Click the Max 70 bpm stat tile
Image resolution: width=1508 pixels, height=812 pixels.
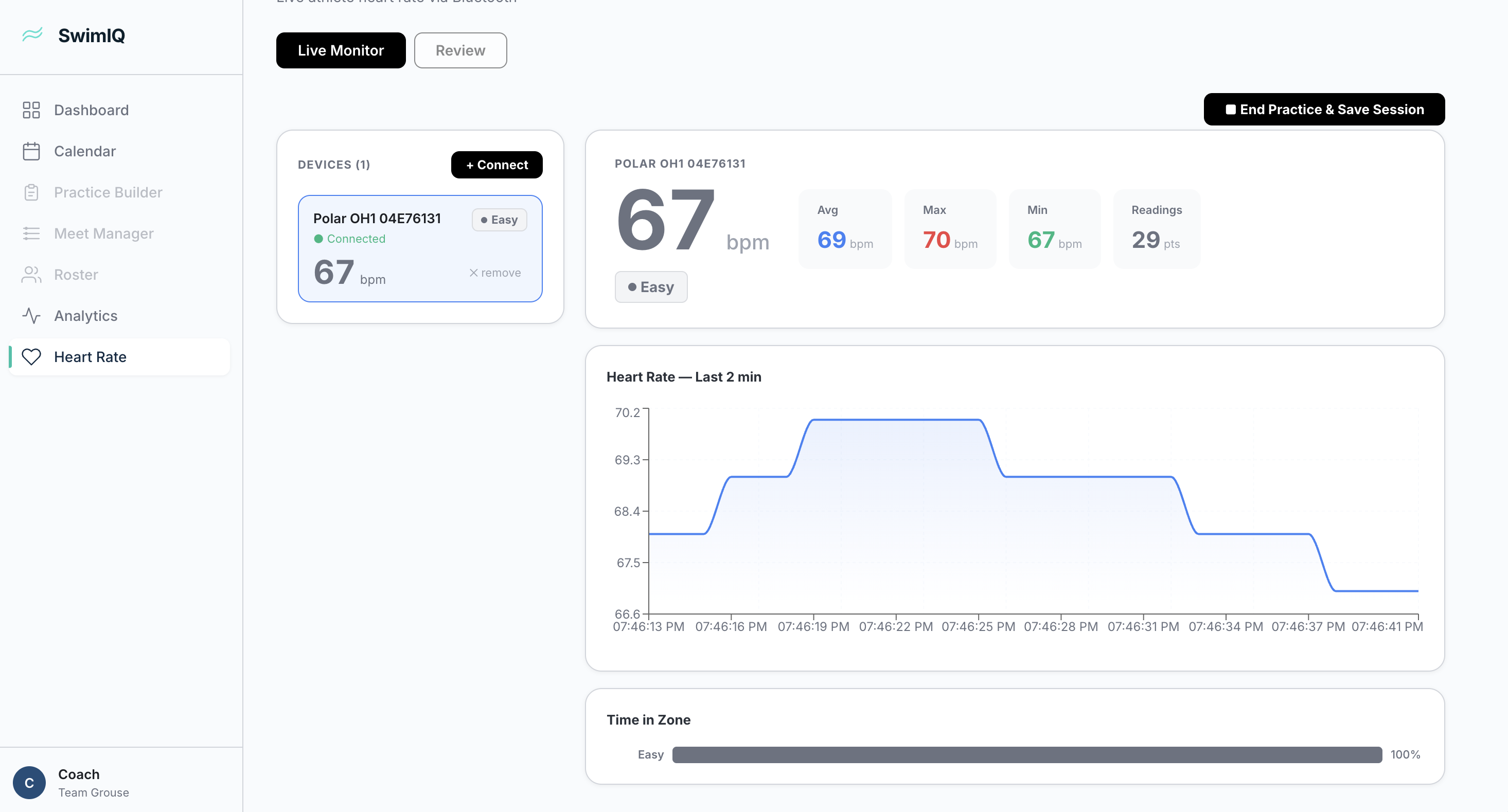click(x=950, y=229)
